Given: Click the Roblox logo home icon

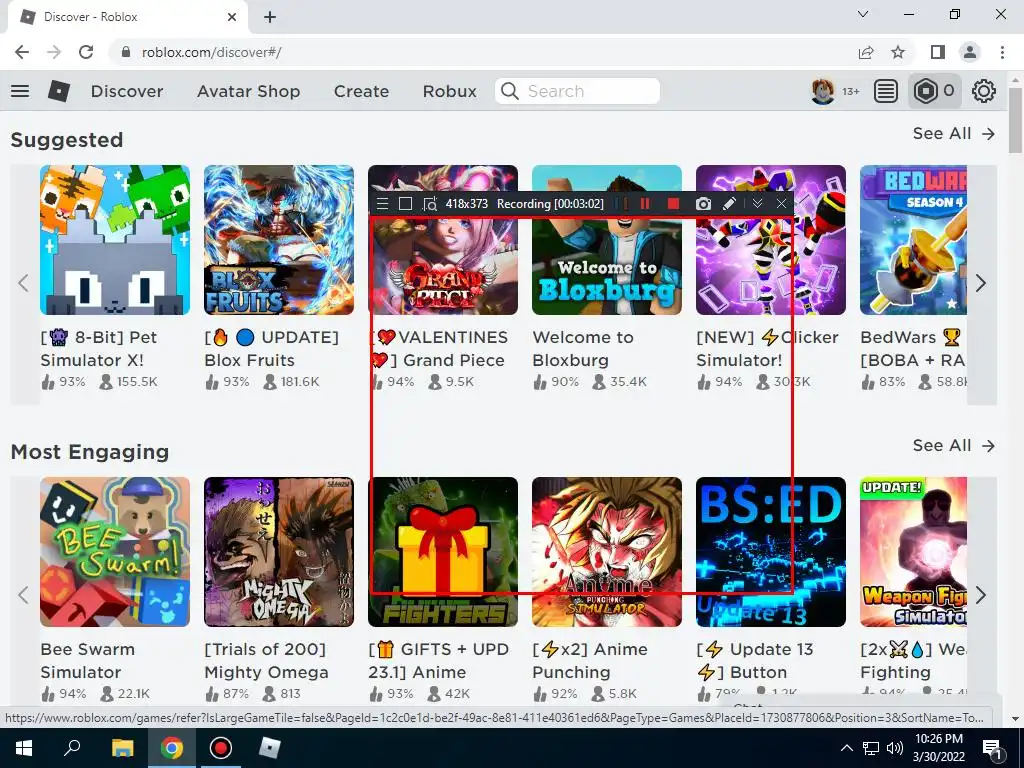Looking at the screenshot, I should (59, 91).
